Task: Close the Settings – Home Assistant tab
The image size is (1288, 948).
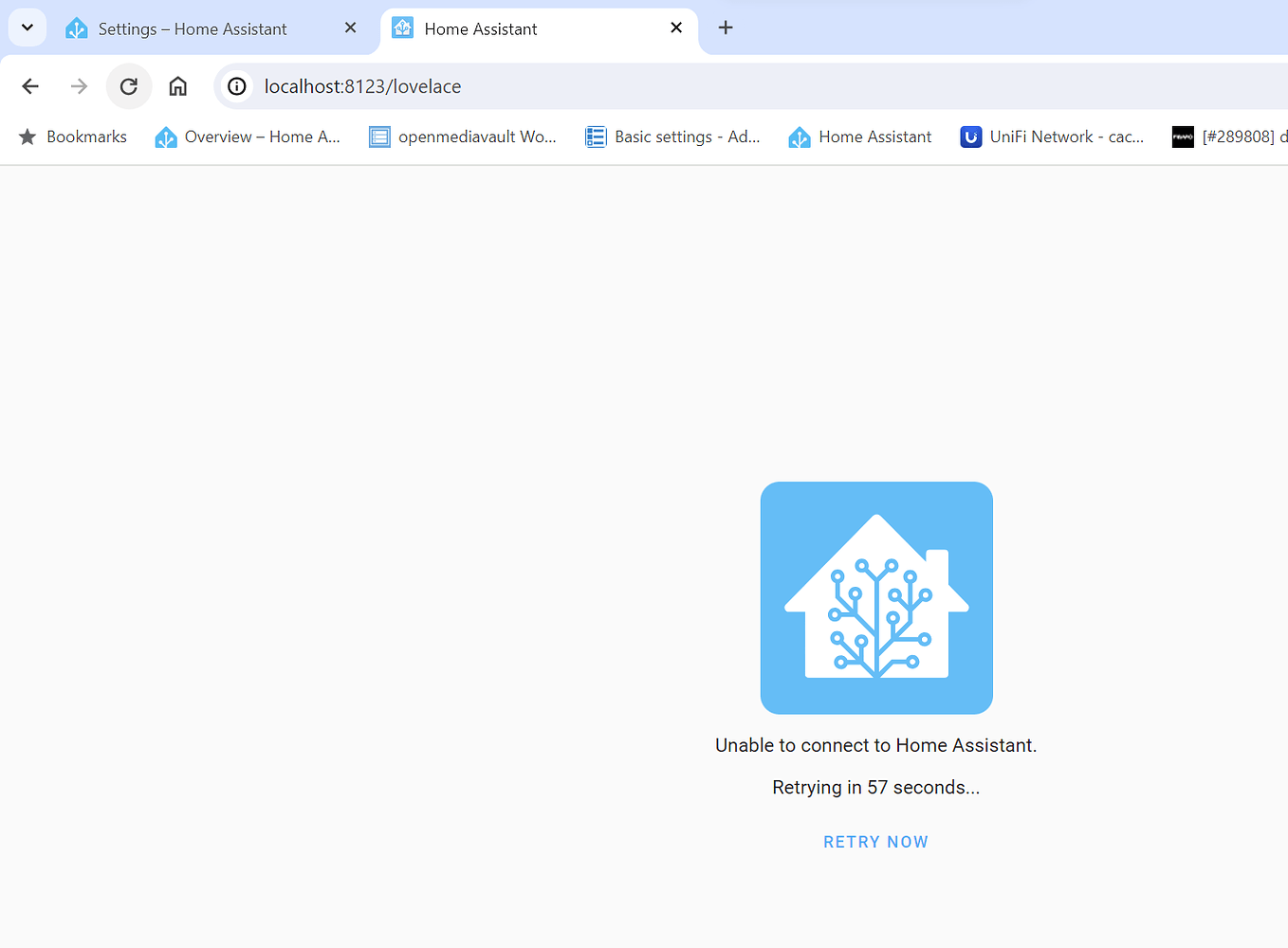Action: tap(350, 27)
